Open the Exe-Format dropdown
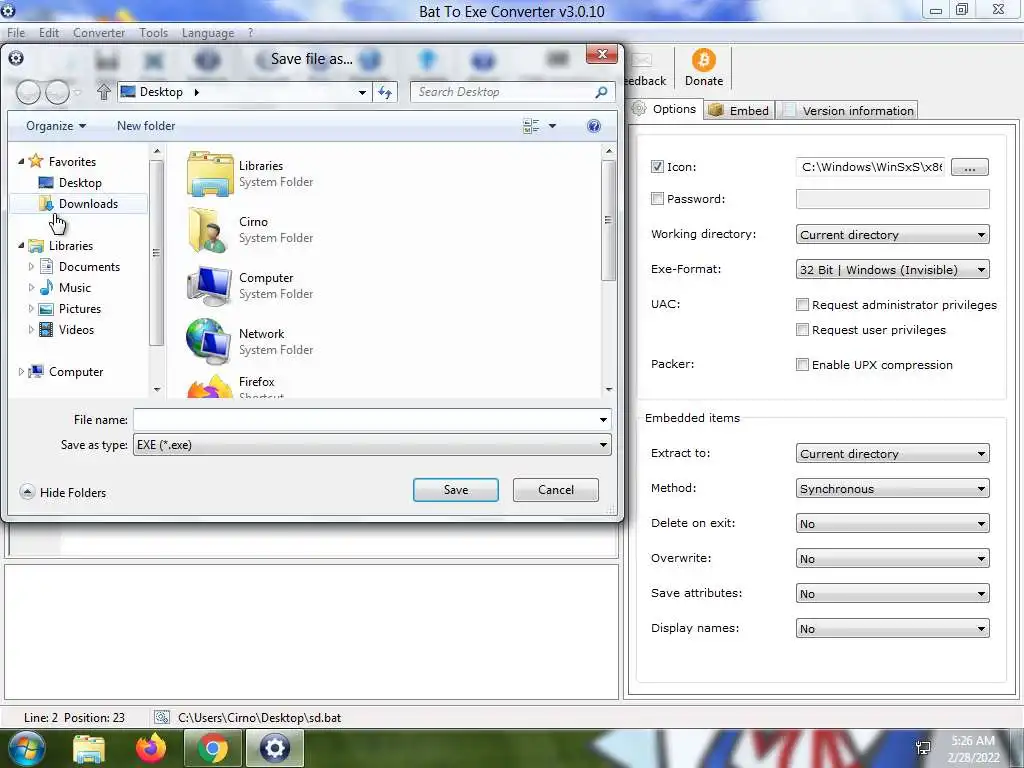Viewport: 1024px width, 768px height. [x=892, y=270]
